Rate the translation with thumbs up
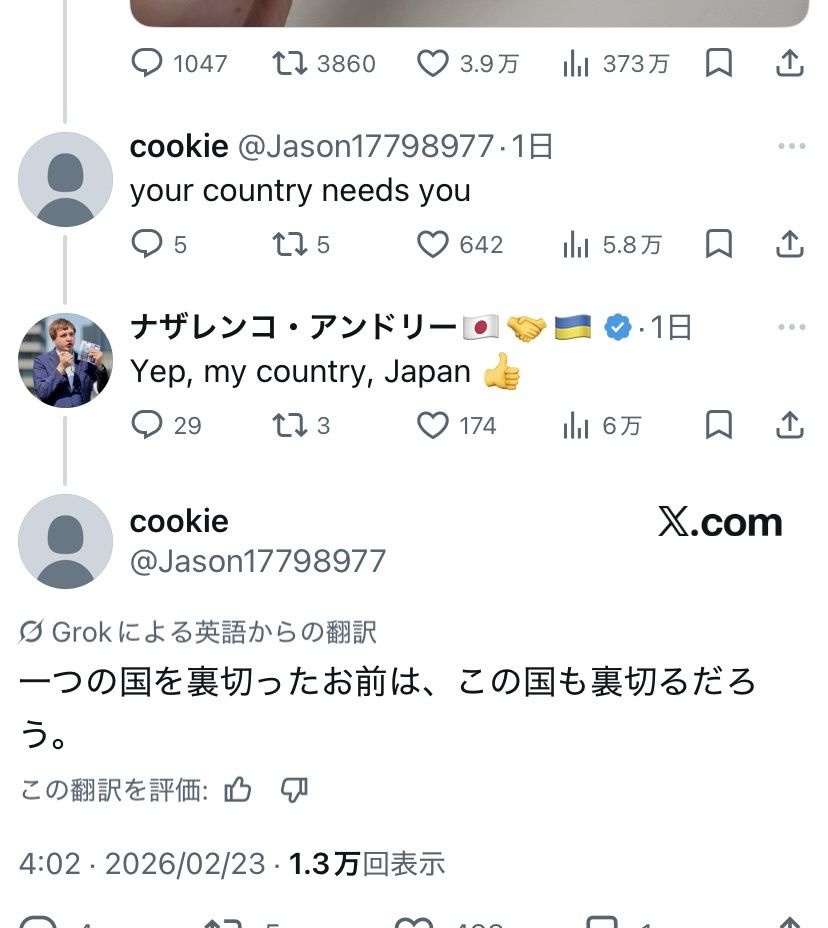Image resolution: width=828 pixels, height=928 pixels. click(238, 791)
